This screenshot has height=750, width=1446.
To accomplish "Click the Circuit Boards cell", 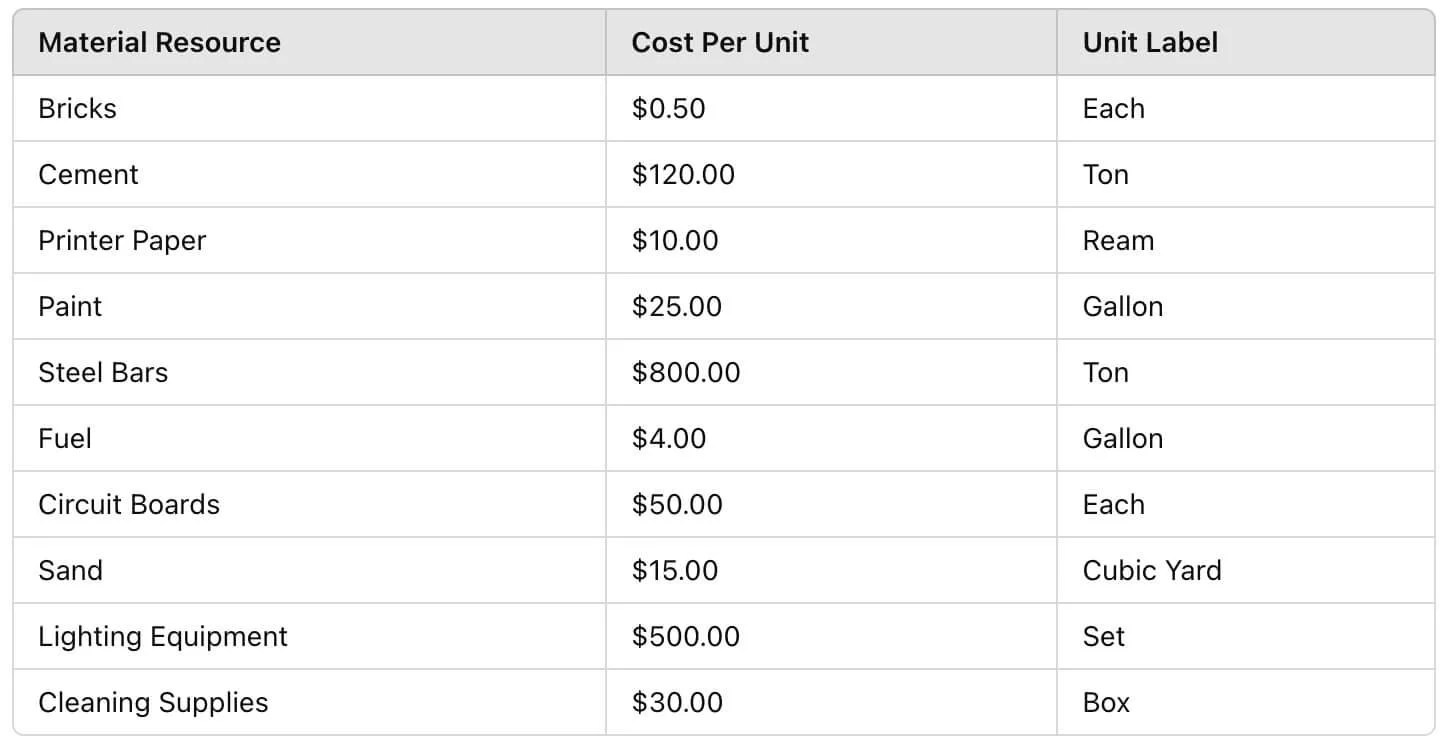I will 129,505.
